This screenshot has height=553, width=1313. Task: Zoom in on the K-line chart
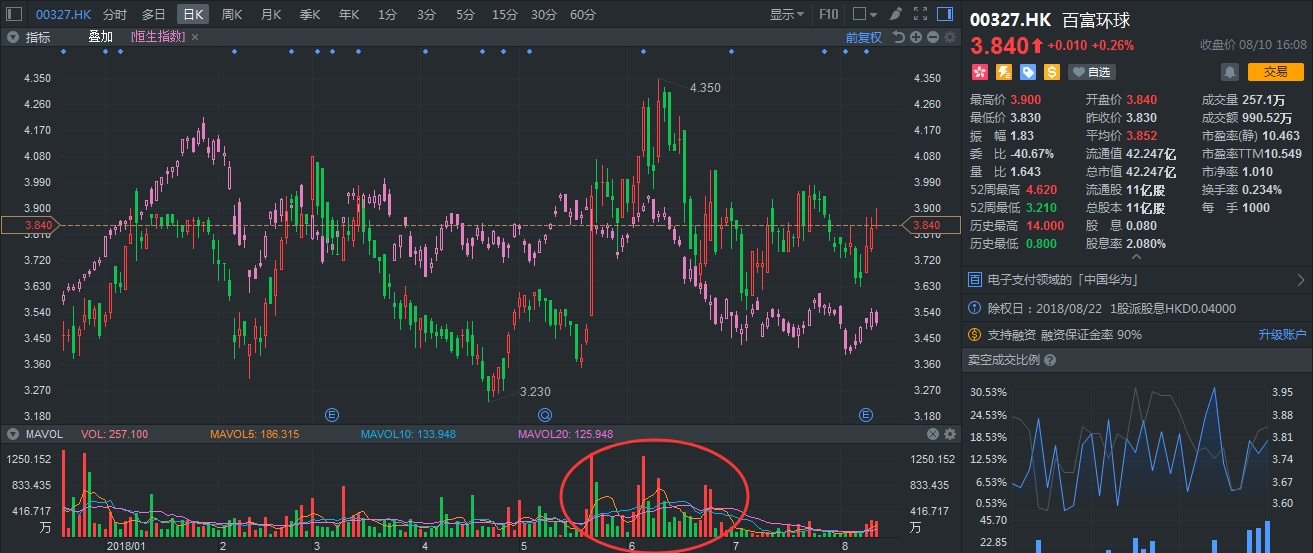pos(915,37)
